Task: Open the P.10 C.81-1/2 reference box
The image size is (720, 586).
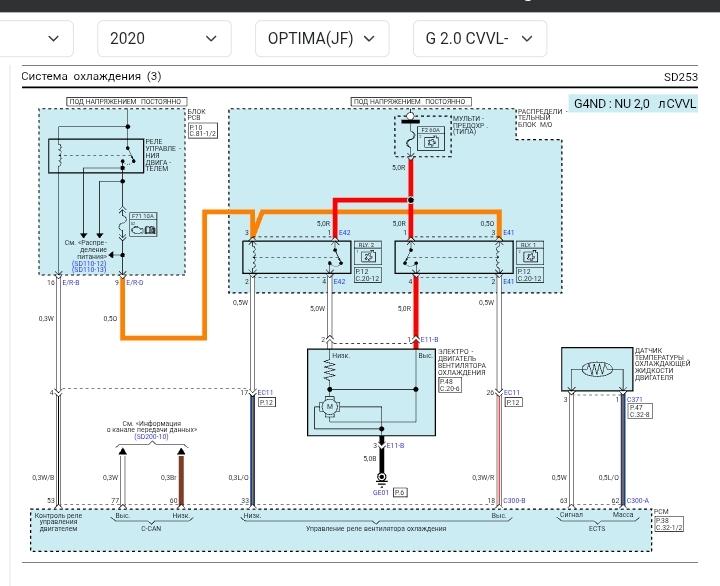Action: point(202,131)
